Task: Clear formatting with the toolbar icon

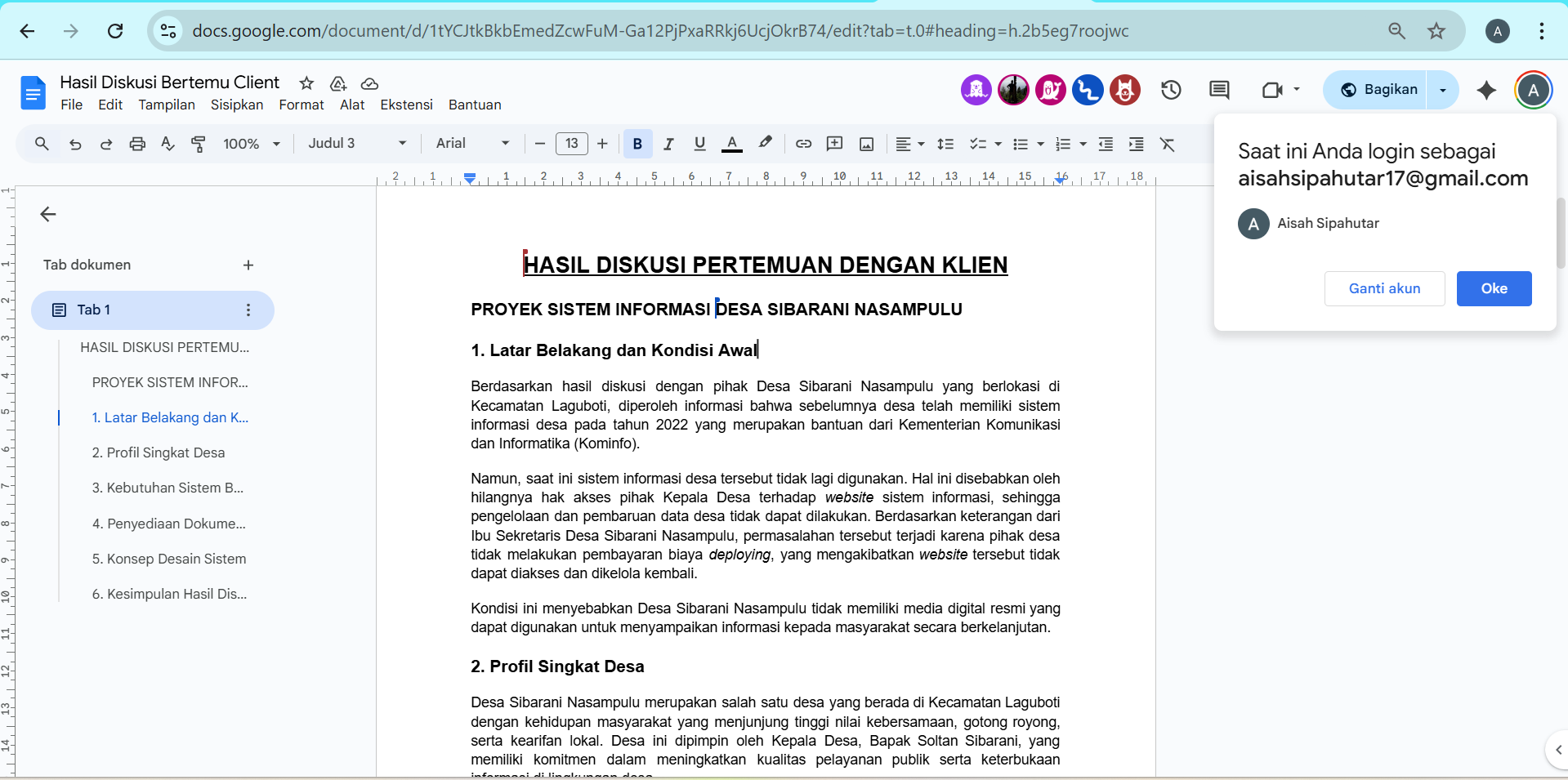Action: pyautogui.click(x=1168, y=144)
